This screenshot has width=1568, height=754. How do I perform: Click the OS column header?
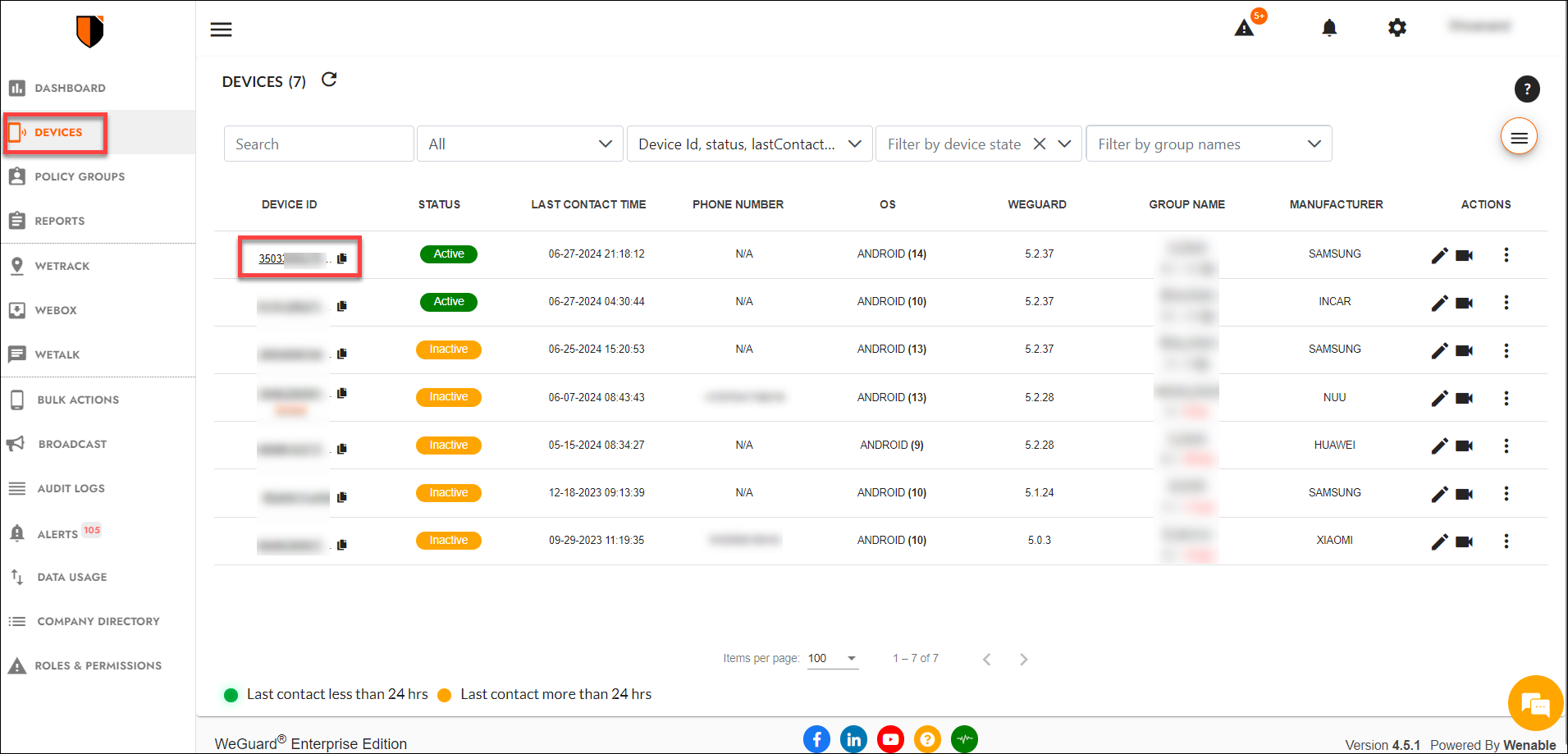[888, 204]
